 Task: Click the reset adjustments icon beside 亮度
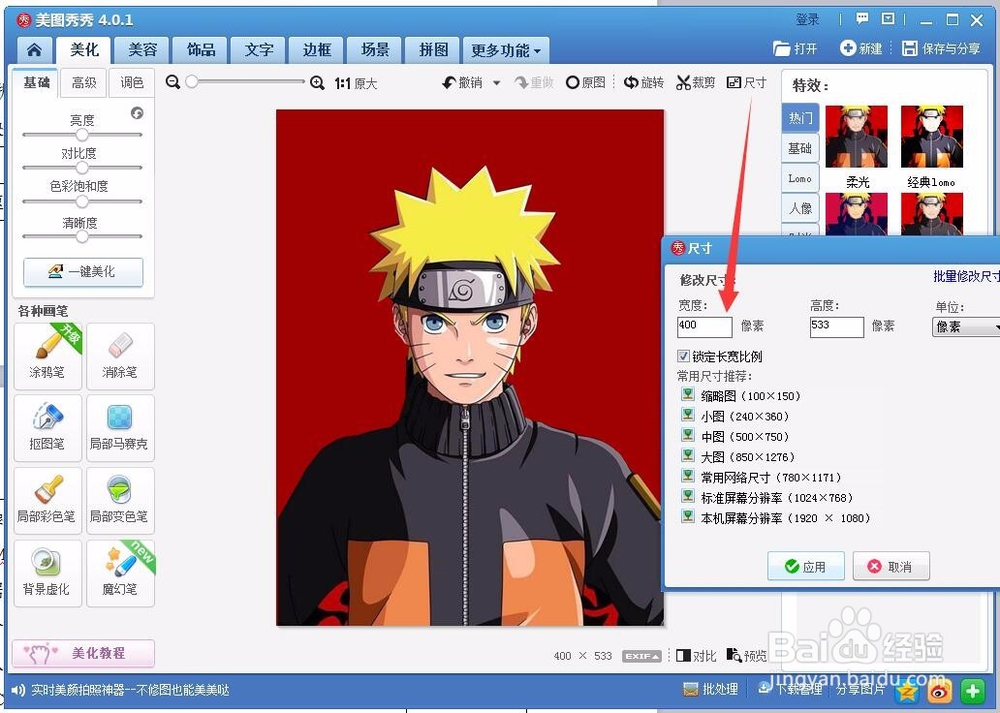(136, 113)
